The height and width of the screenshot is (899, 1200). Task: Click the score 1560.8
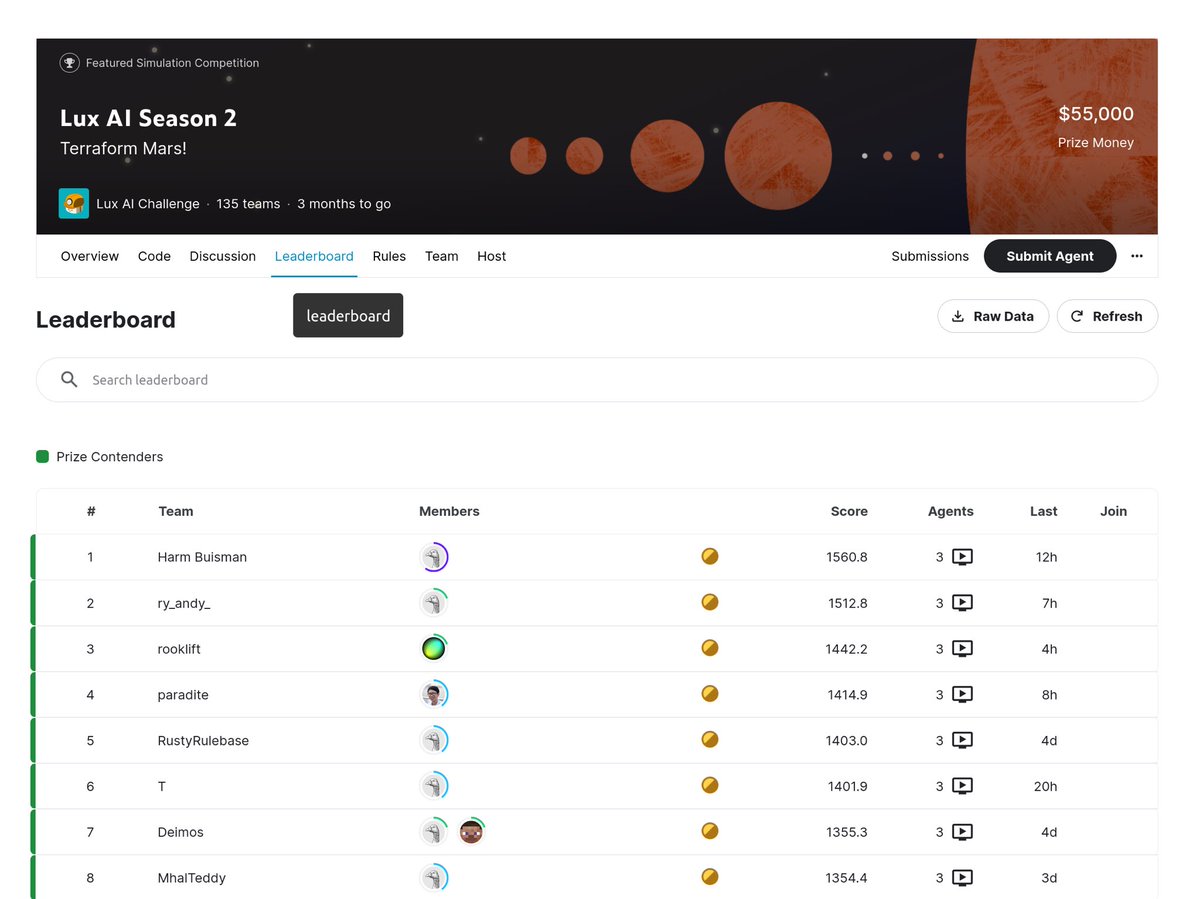[x=847, y=557]
